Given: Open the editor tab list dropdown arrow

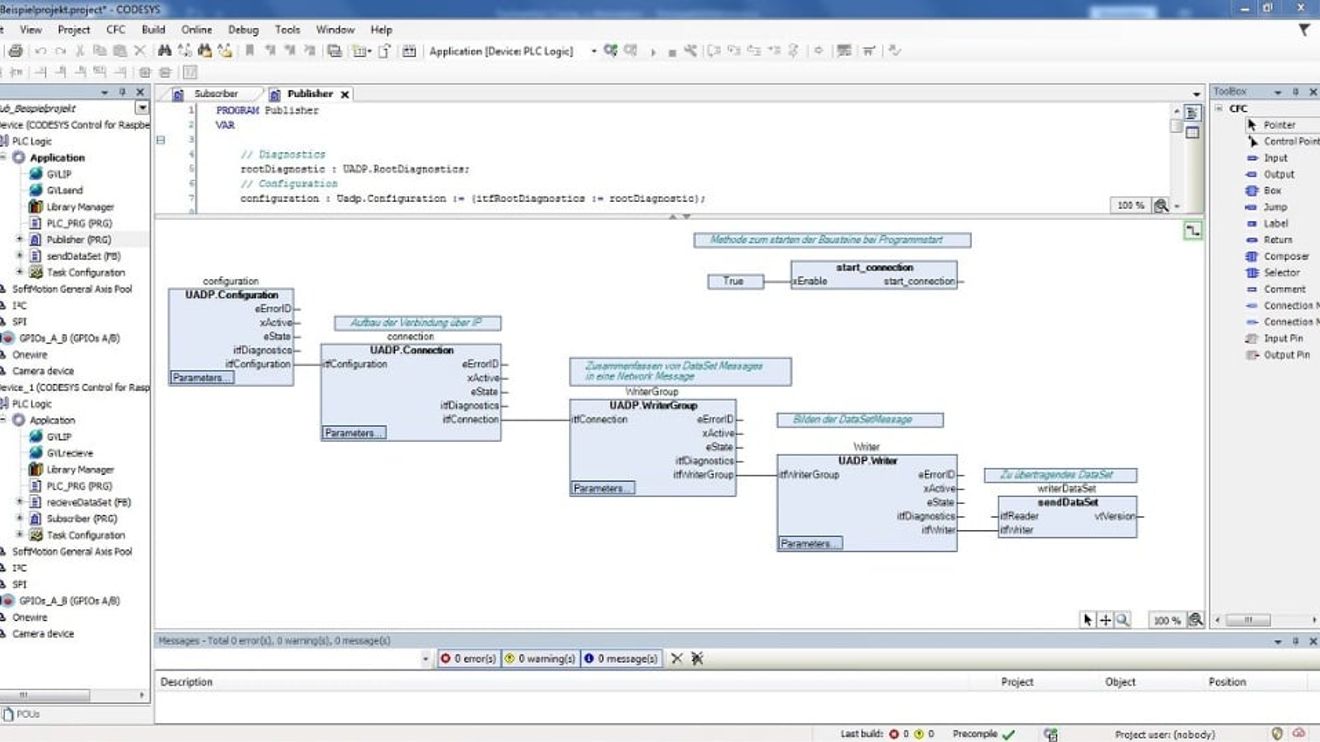Looking at the screenshot, I should 1196,95.
